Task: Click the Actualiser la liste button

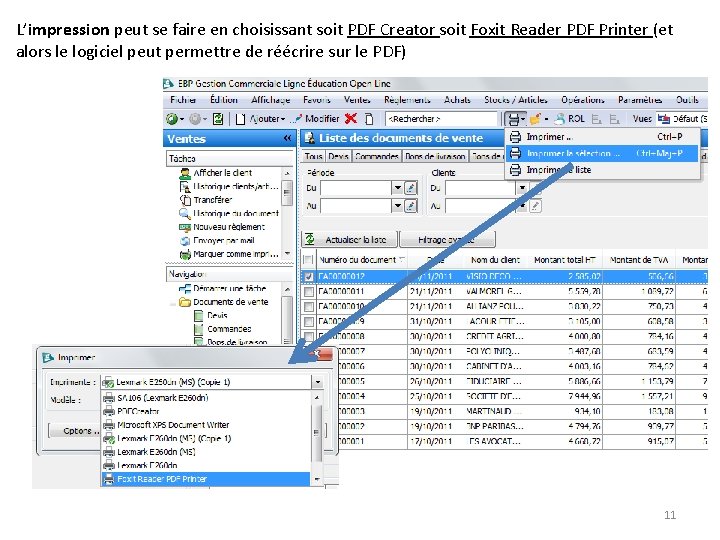Action: (x=349, y=240)
